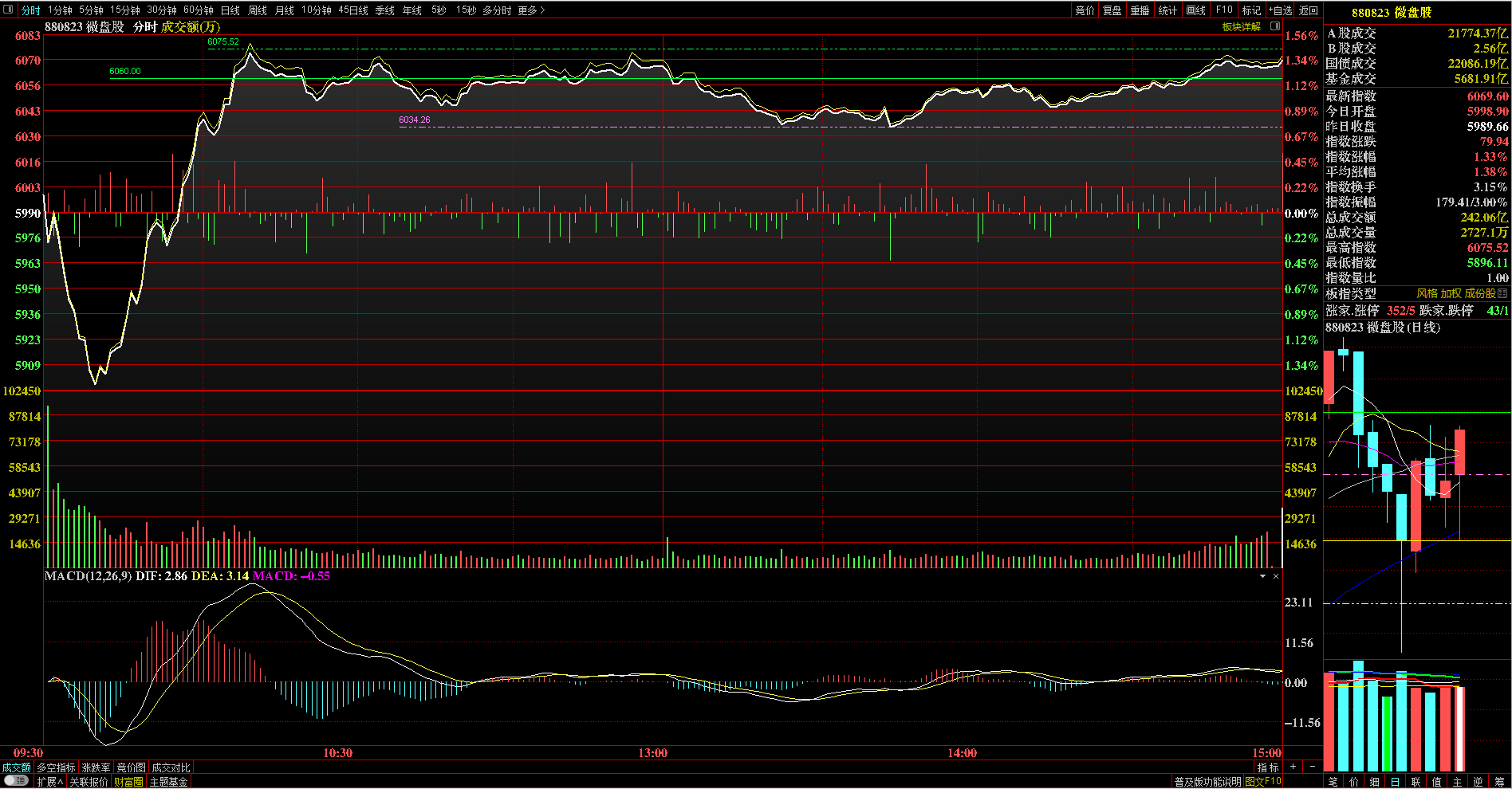
Task: Zoom out using the minus button
Action: click(x=1313, y=767)
